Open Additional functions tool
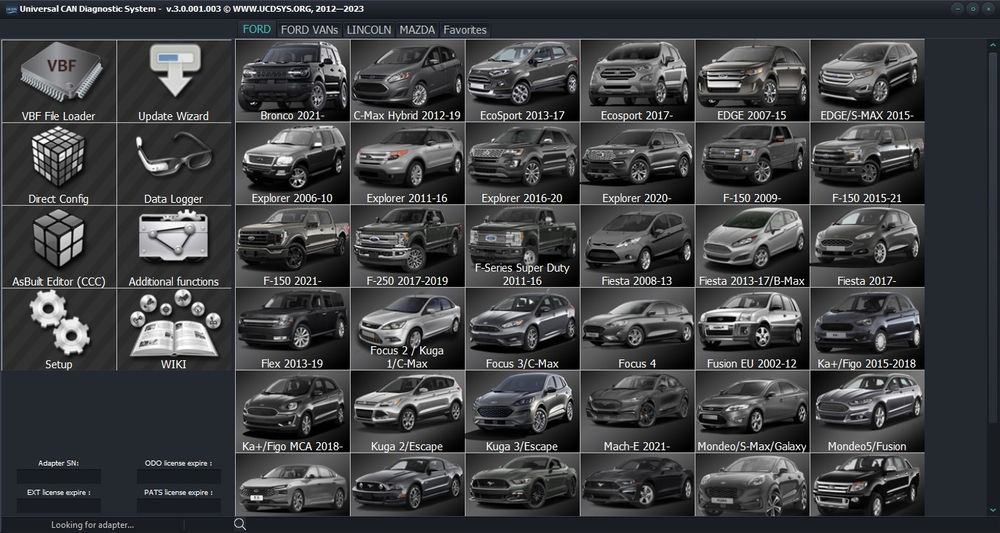Image resolution: width=1000 pixels, height=533 pixels. 174,247
